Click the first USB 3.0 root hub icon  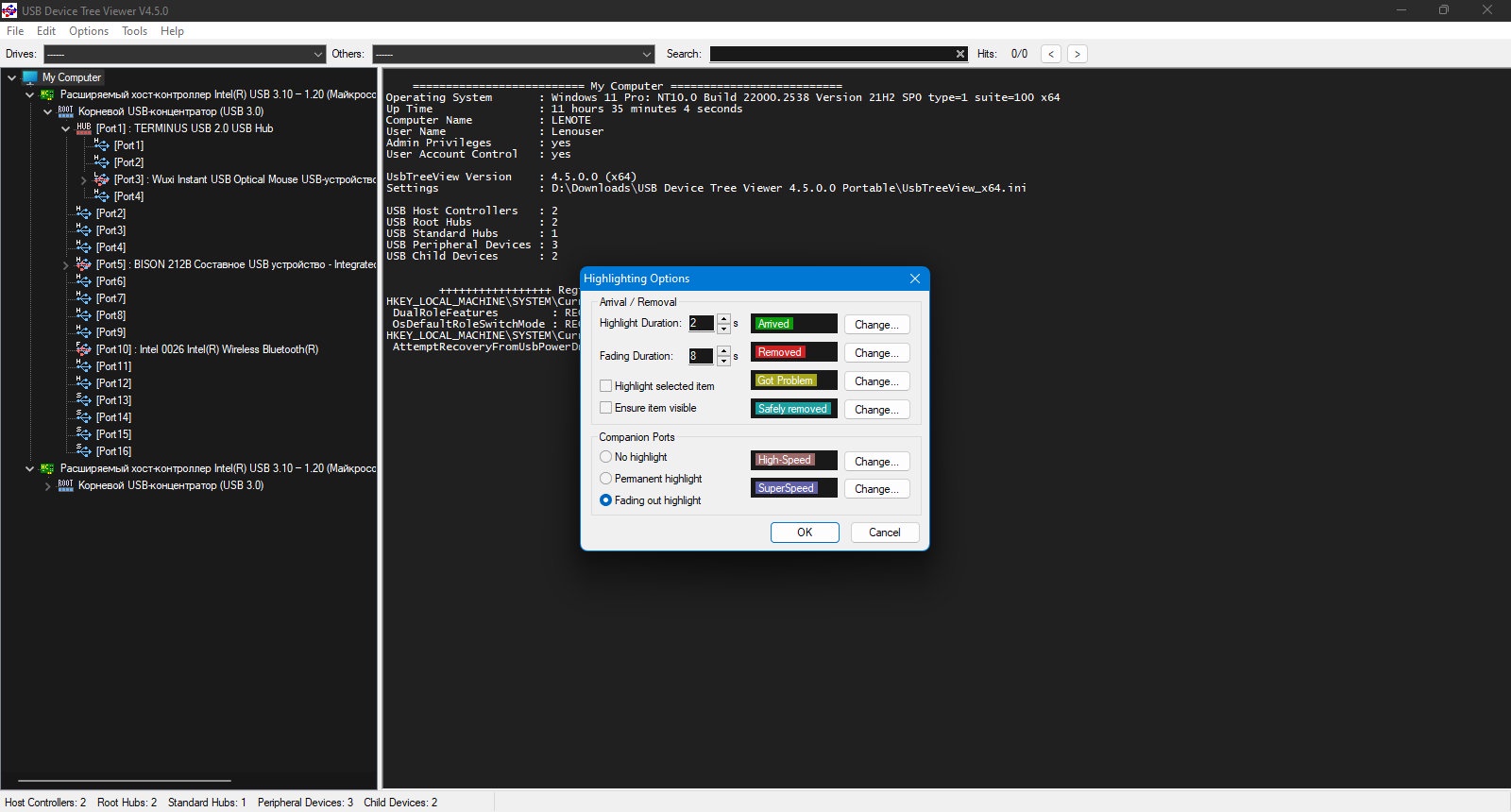tap(65, 111)
